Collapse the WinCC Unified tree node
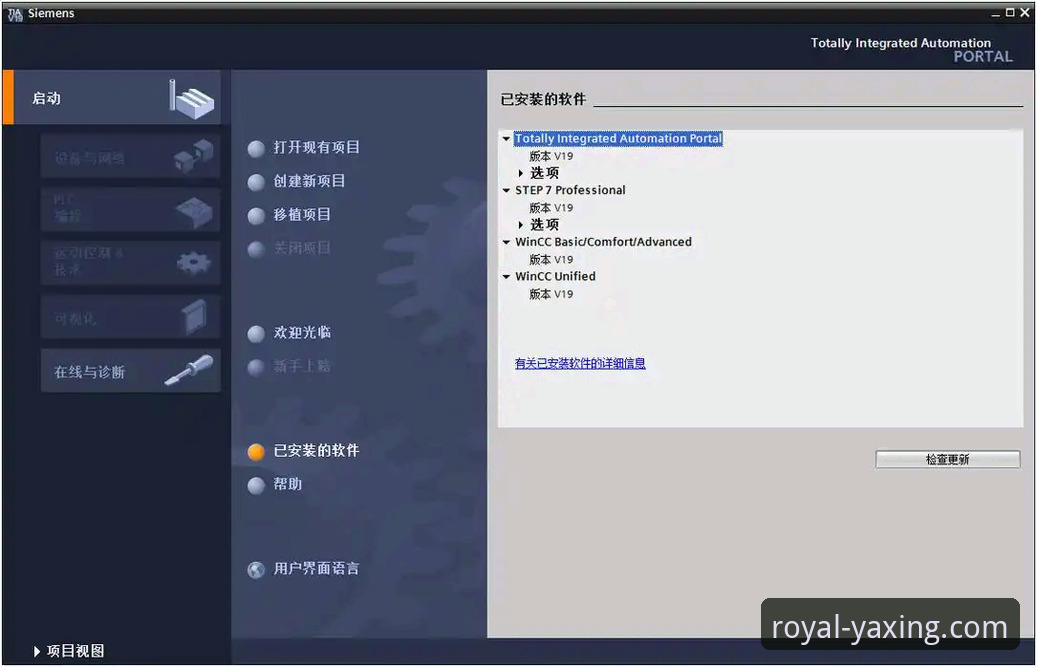This screenshot has width=1037, height=667. (x=507, y=277)
